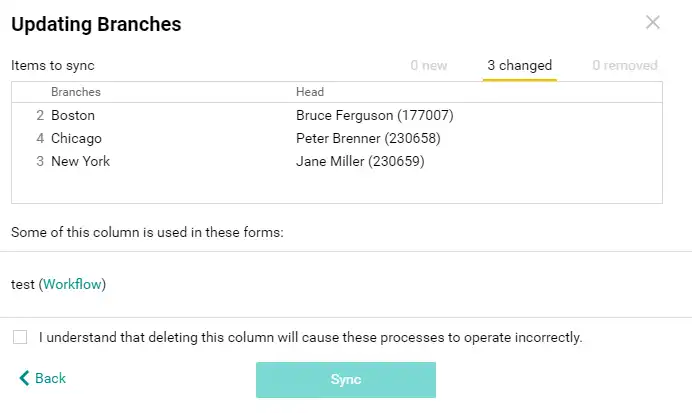Click the Head column header
This screenshot has height=413, width=692.
(310, 92)
